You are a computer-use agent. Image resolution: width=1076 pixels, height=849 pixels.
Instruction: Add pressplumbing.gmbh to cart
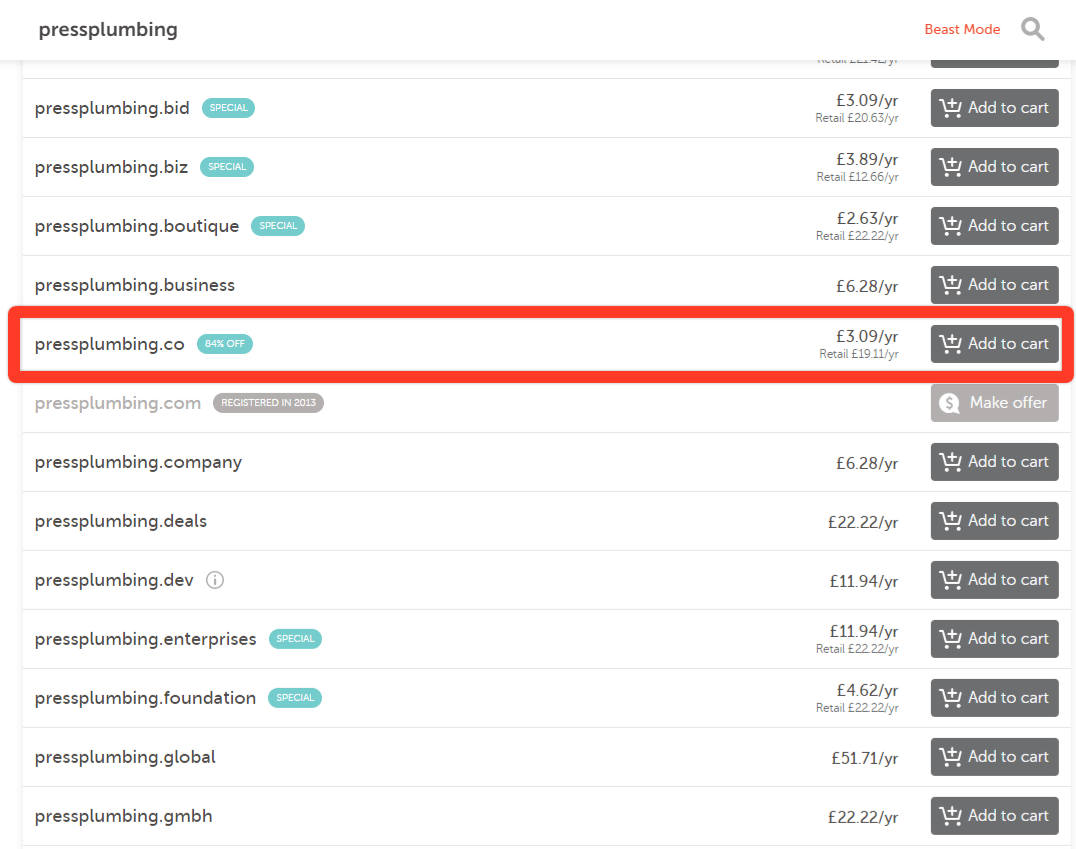pyautogui.click(x=994, y=816)
